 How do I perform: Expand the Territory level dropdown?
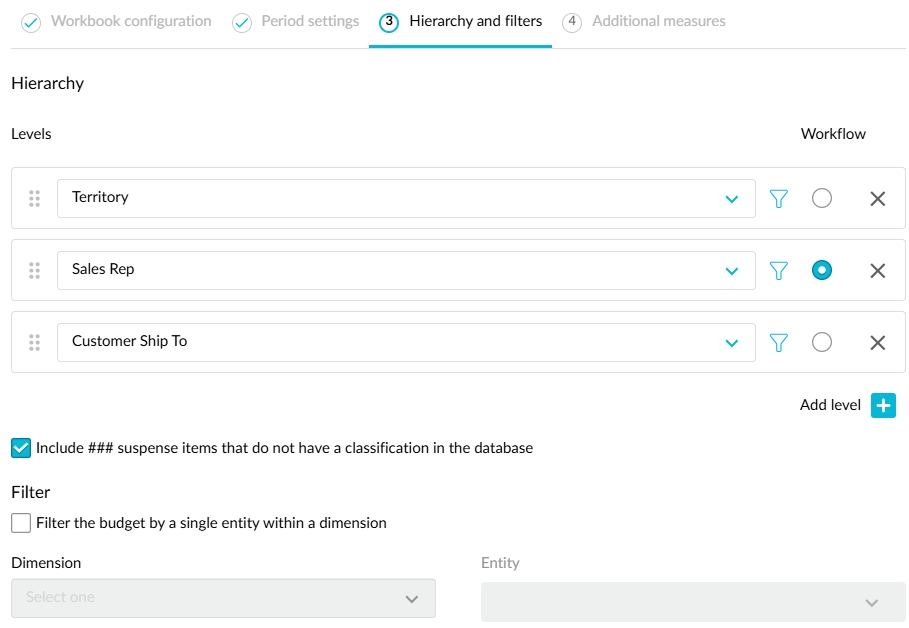(x=731, y=199)
